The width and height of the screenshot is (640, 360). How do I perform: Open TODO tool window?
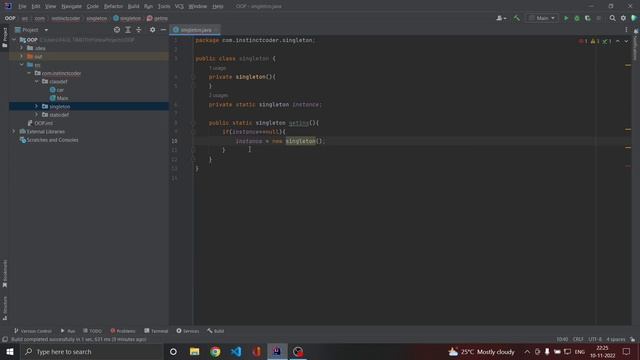click(92, 331)
